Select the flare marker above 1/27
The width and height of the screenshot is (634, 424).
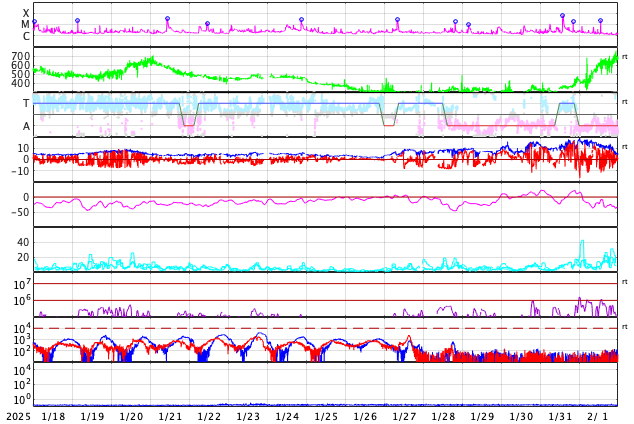[x=397, y=20]
